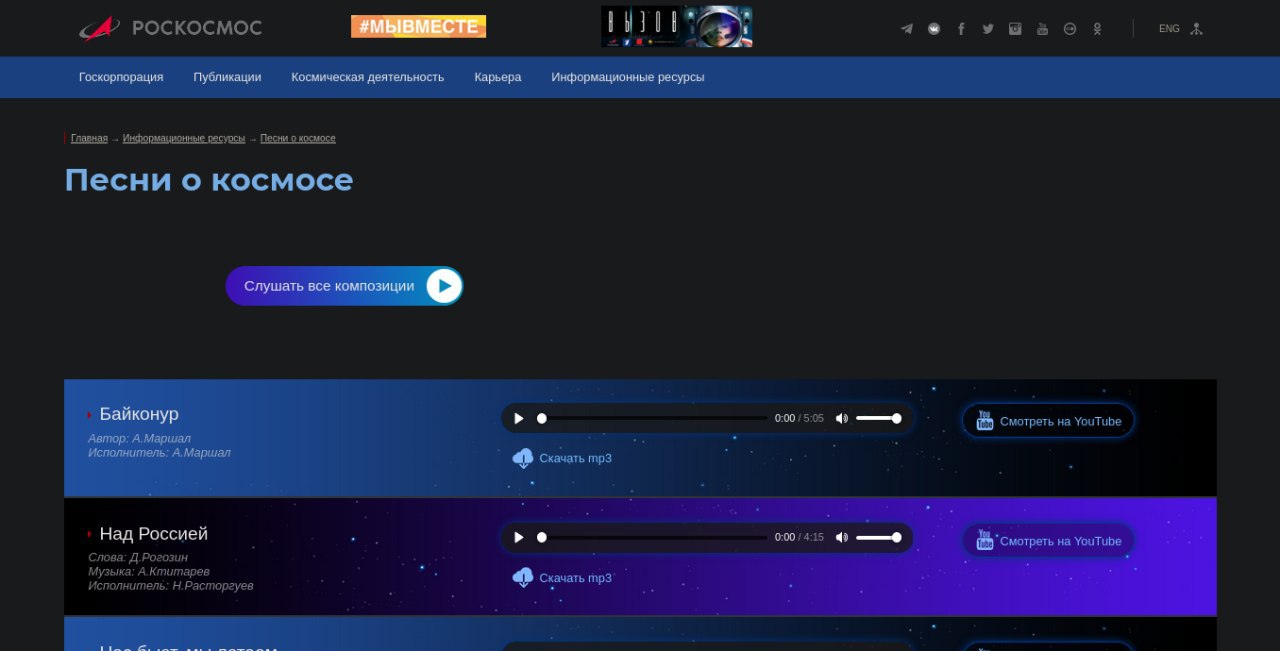Play the Над Россией track
Viewport: 1280px width, 651px height.
518,537
